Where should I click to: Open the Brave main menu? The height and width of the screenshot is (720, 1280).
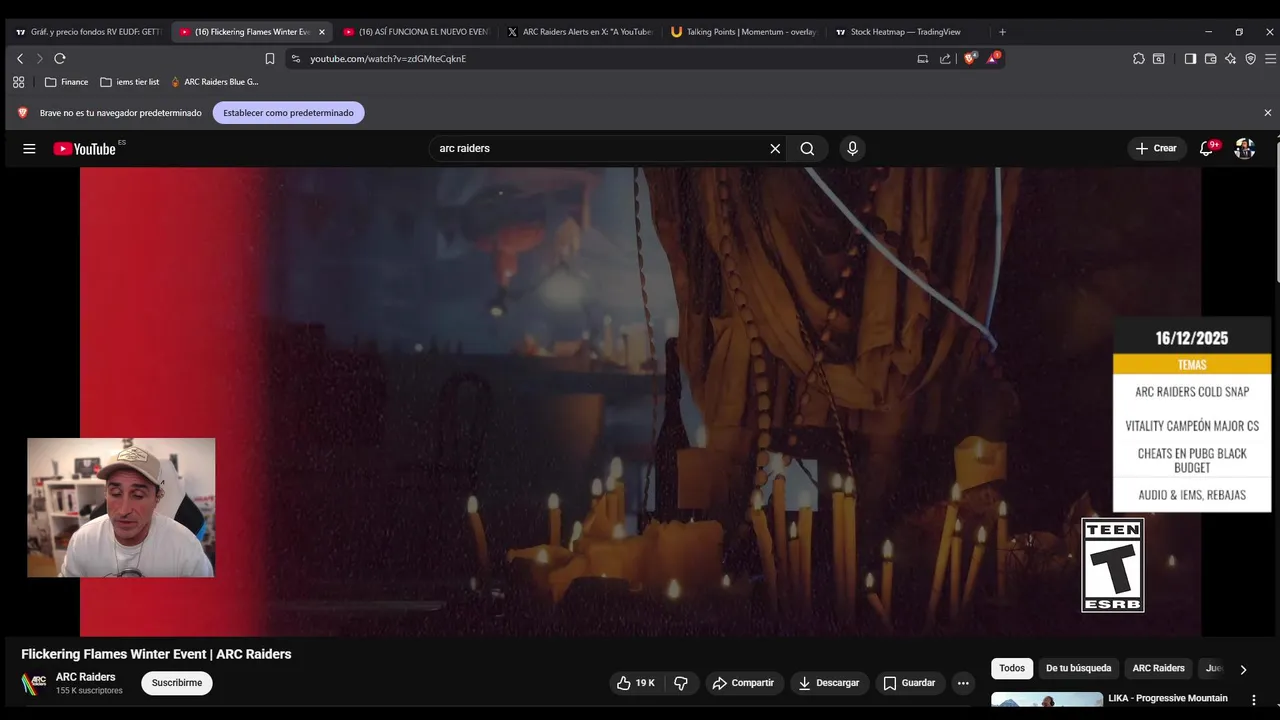coord(1269,59)
